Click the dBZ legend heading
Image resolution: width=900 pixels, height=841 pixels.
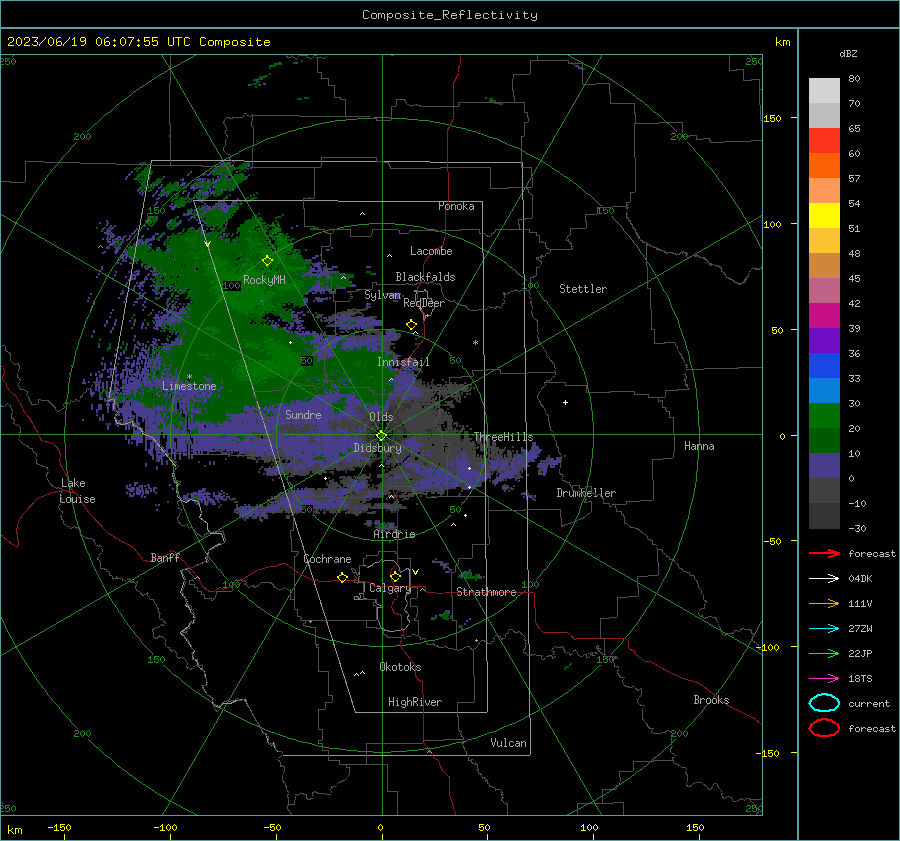click(x=848, y=53)
